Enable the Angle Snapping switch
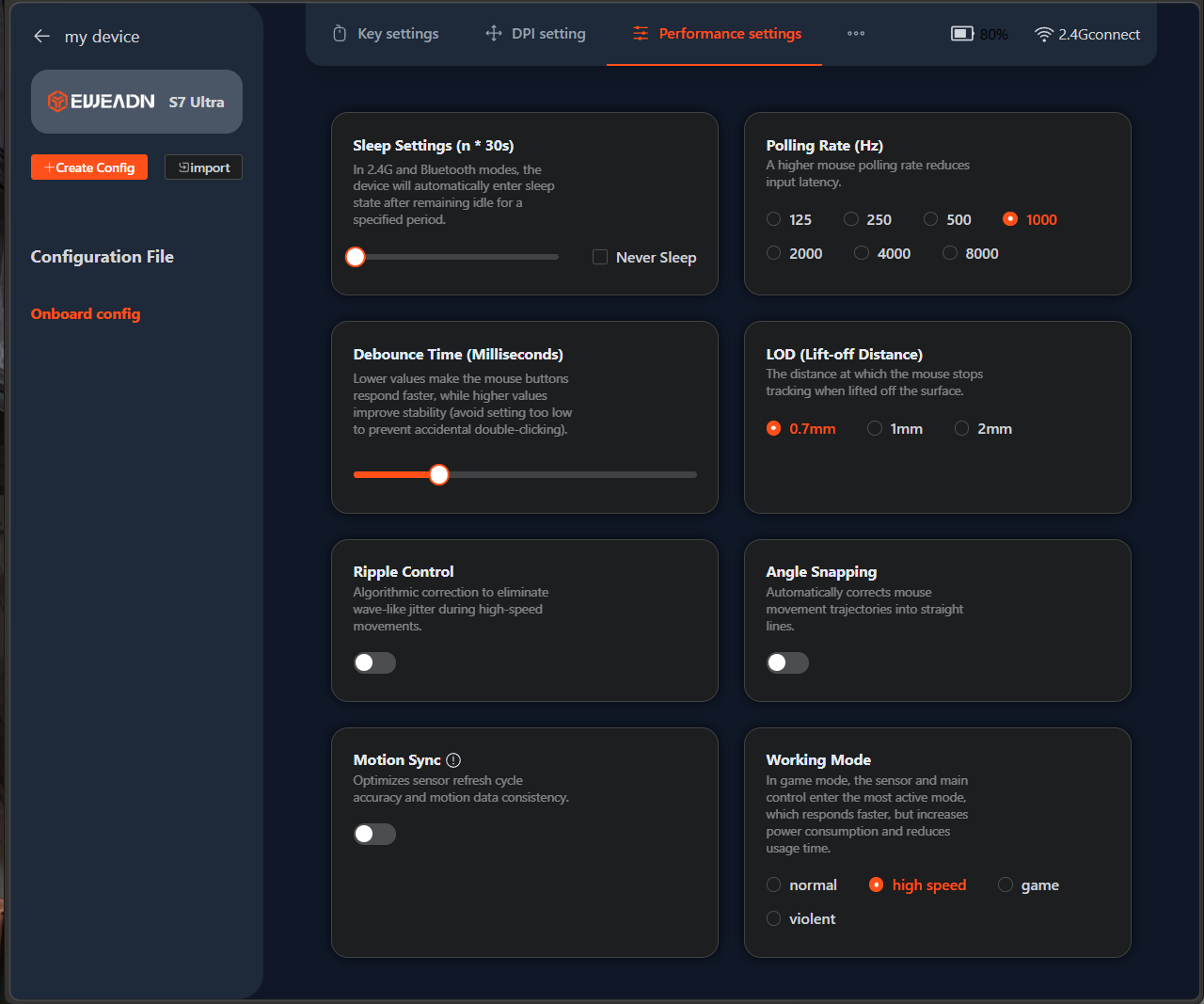The height and width of the screenshot is (1004, 1204). pyautogui.click(x=787, y=663)
